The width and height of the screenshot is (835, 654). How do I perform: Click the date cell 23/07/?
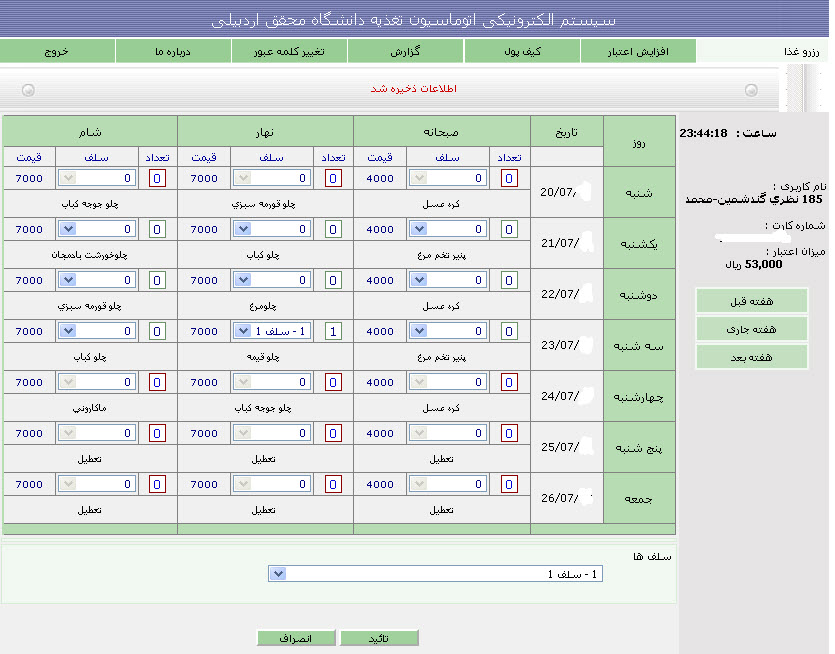tap(567, 345)
